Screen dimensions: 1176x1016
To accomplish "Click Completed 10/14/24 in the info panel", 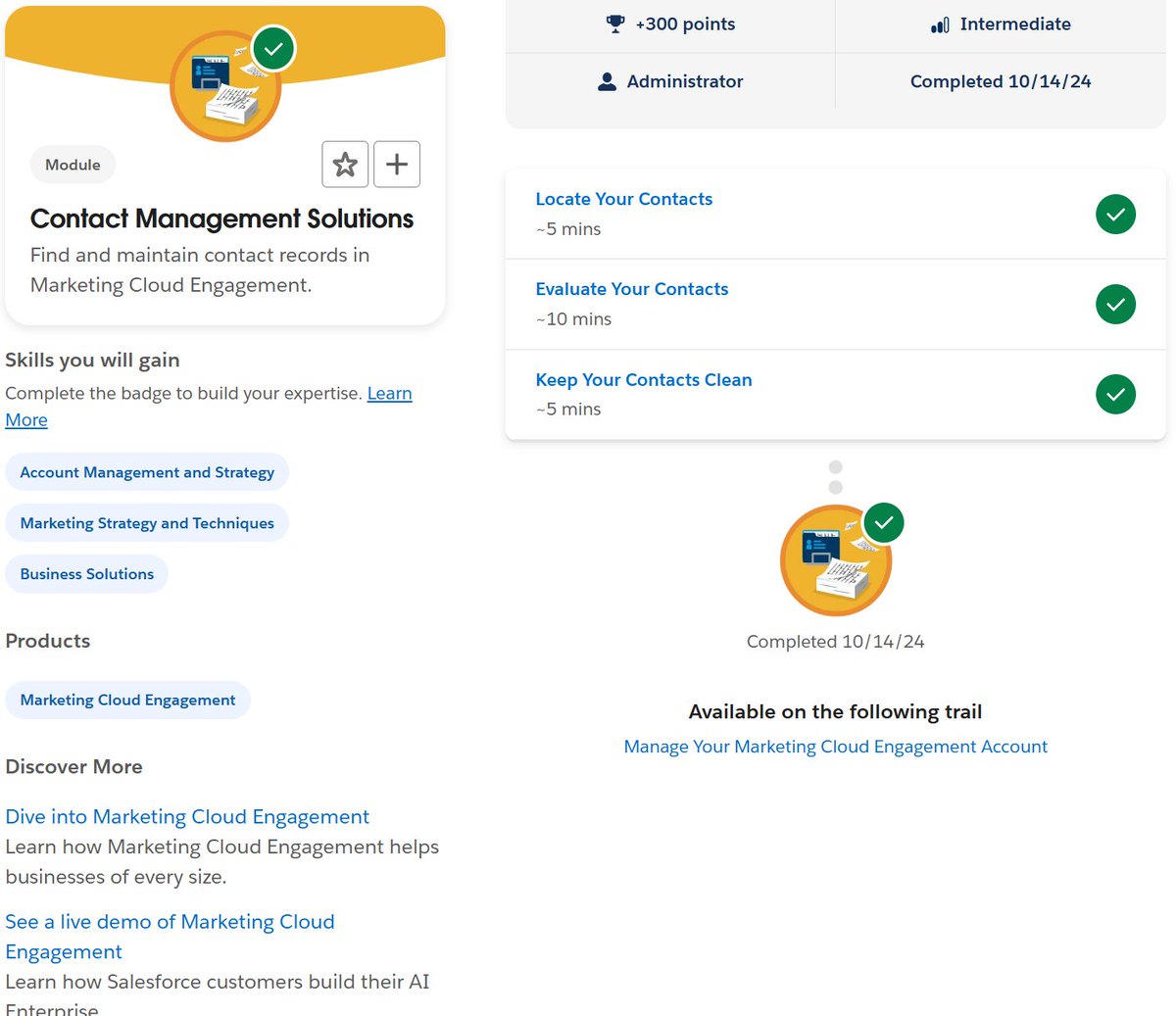I will 1001,81.
